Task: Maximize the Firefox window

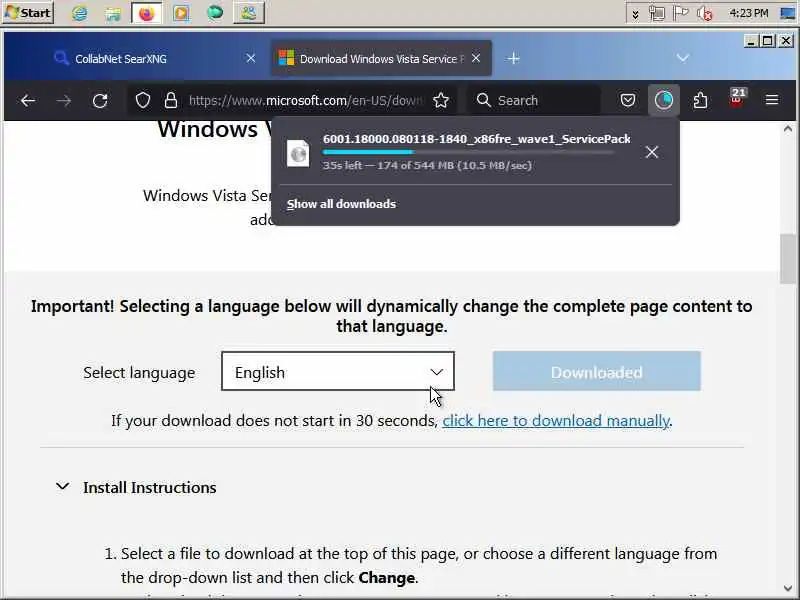Action: tap(768, 41)
